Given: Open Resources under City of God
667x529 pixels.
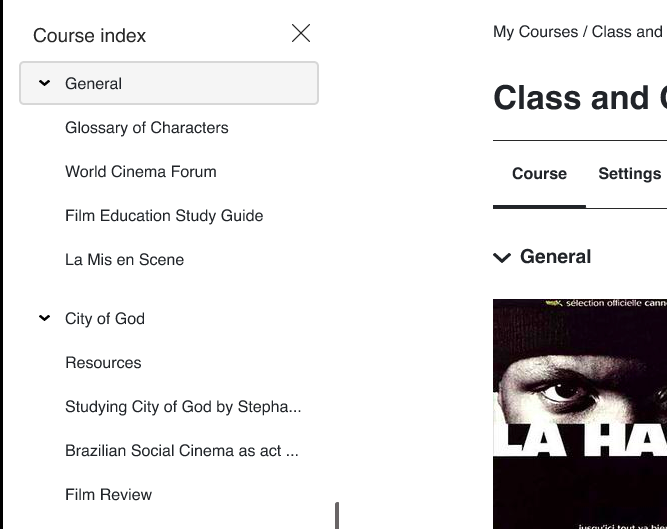Looking at the screenshot, I should (x=103, y=363).
